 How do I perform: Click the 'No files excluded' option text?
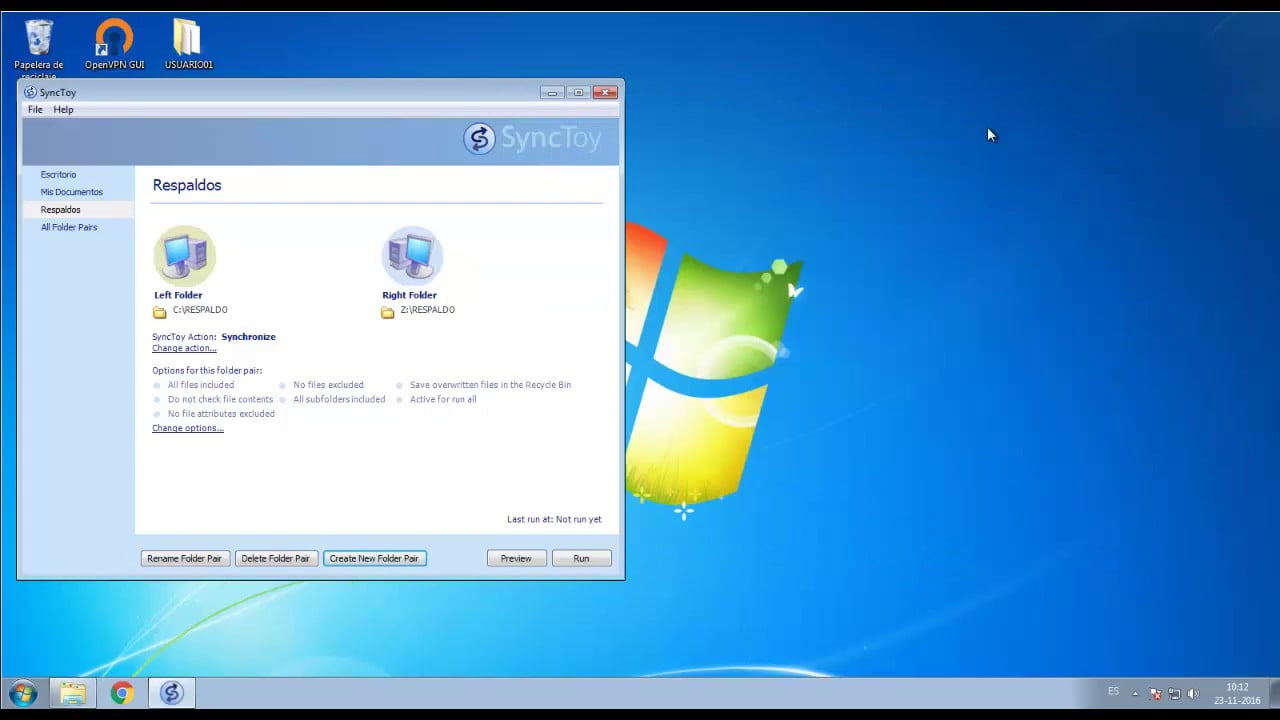click(x=328, y=385)
